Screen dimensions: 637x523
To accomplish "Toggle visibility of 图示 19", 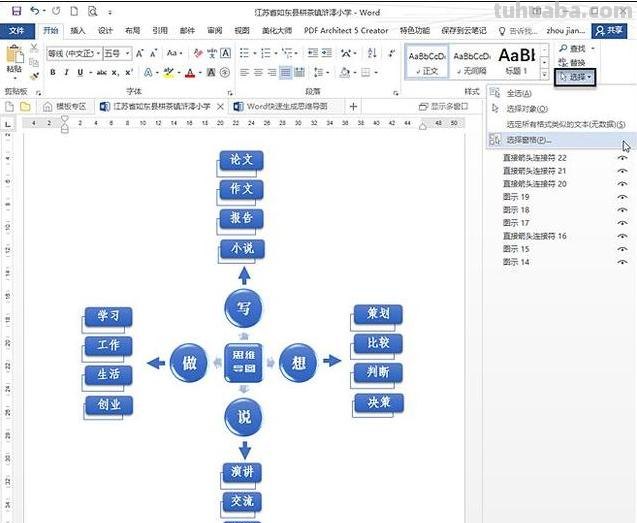I will pyautogui.click(x=622, y=197).
